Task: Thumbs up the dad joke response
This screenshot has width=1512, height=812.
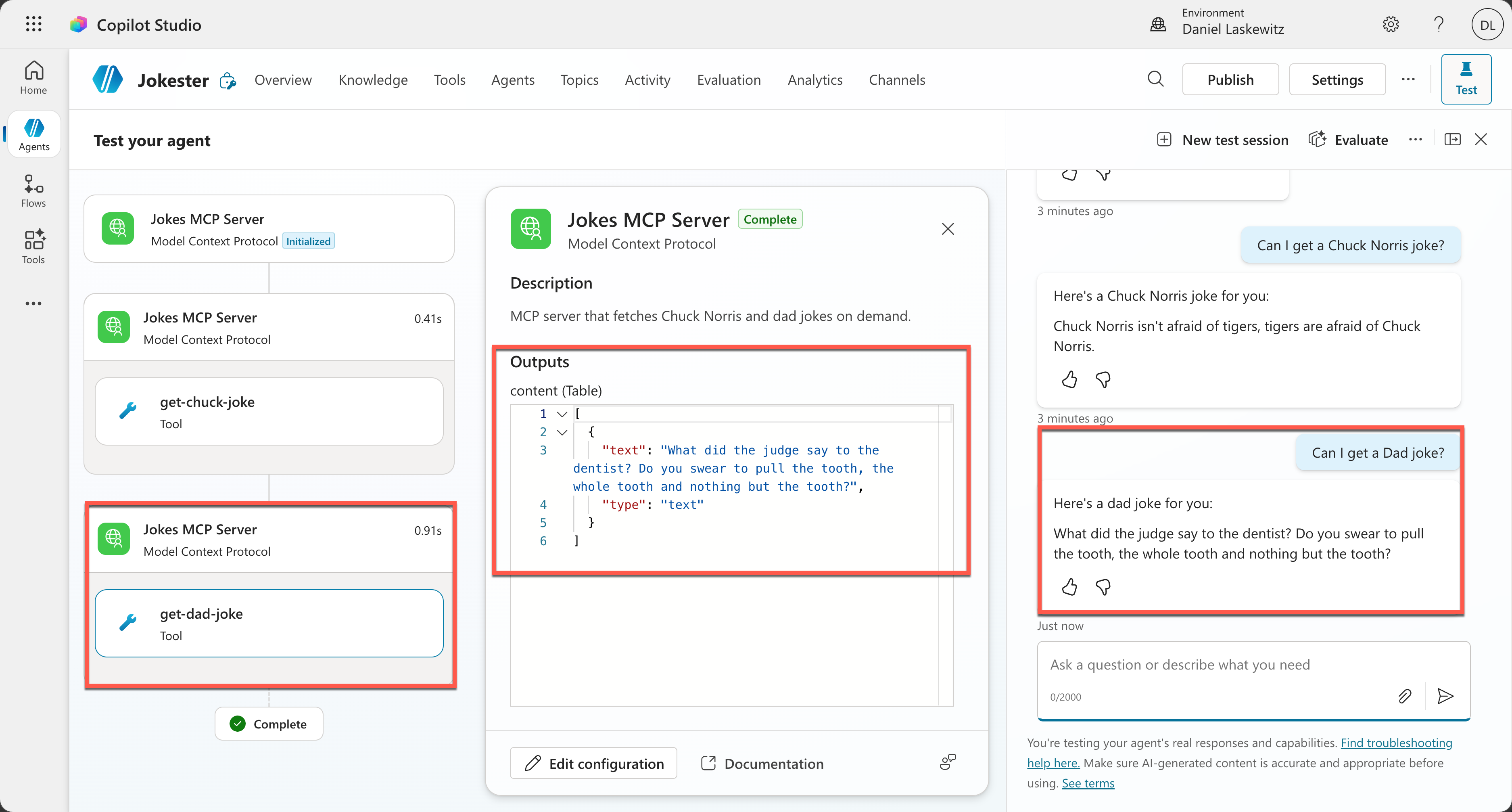Action: tap(1069, 587)
